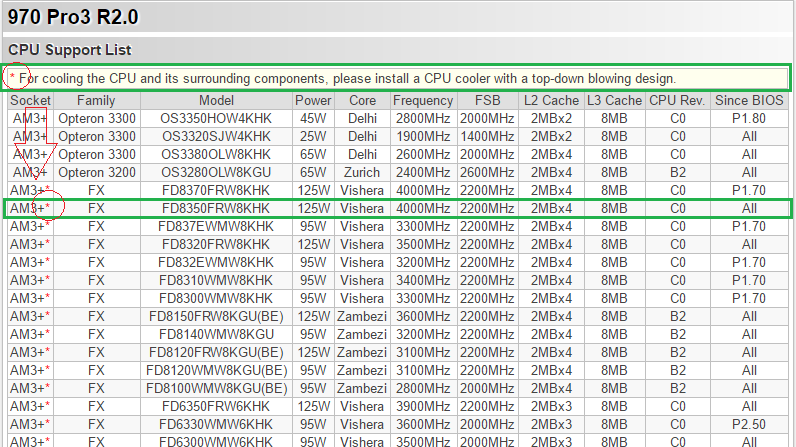Select model FD8350FRW8KHK cell

point(216,208)
